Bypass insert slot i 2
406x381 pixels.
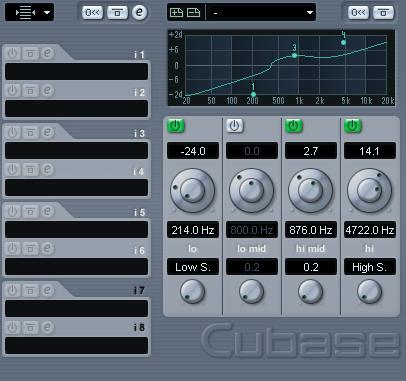pos(30,91)
